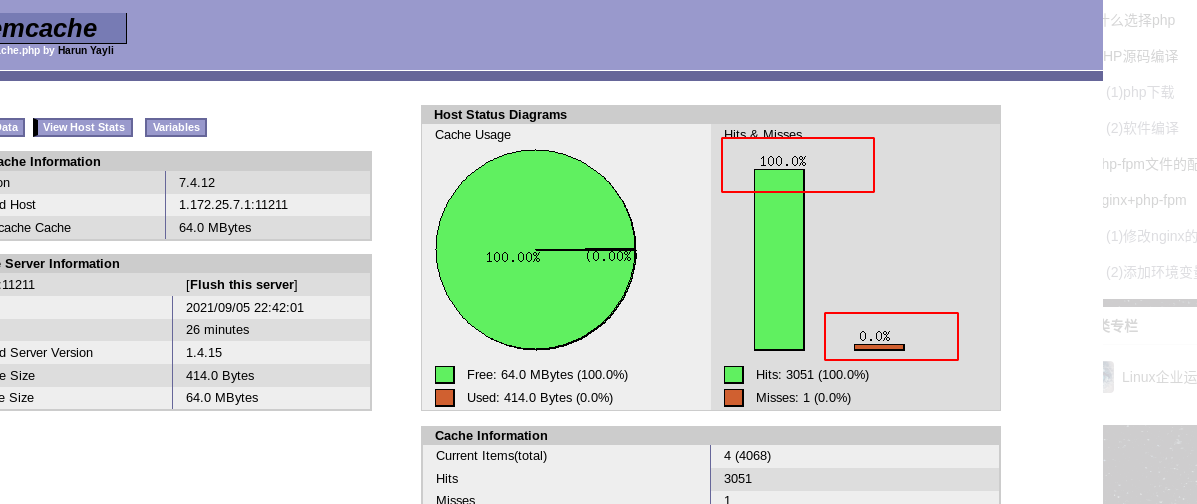The height and width of the screenshot is (504, 1197).
Task: Click the green Hits legend swatch
Action: tap(734, 375)
